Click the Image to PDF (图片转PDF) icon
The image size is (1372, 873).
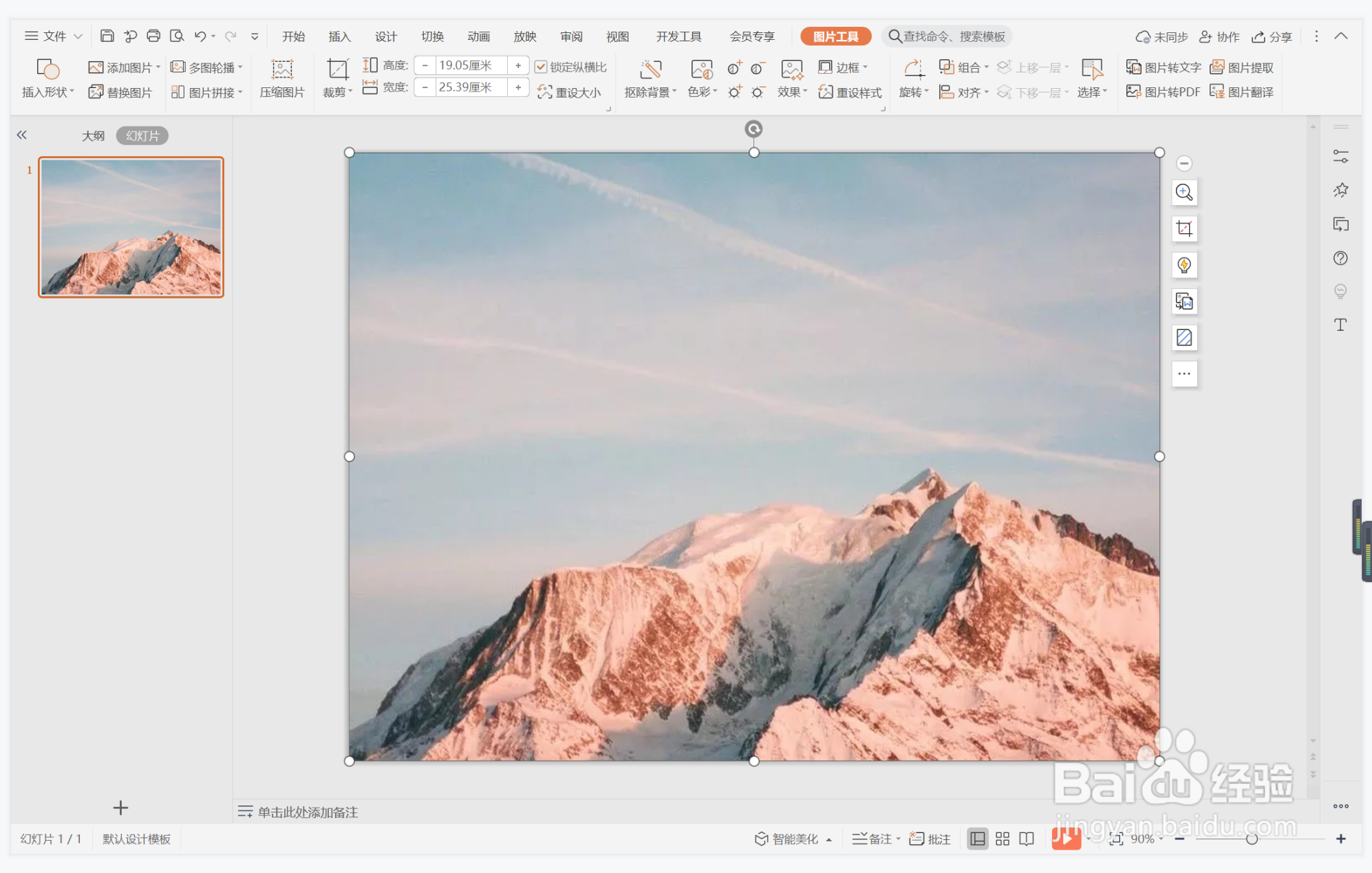[1133, 91]
